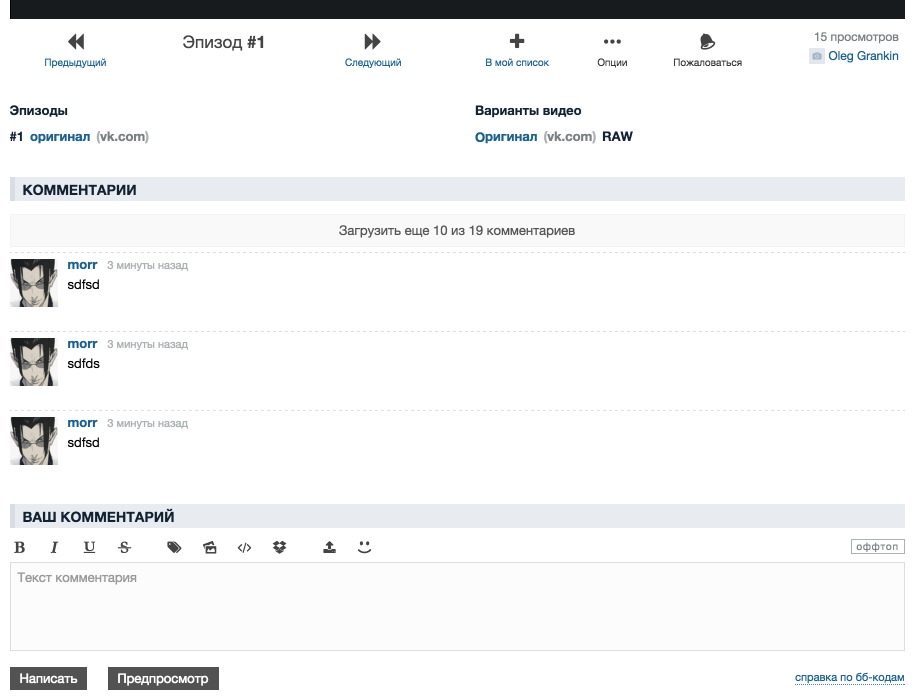Open the smiley emoji picker
This screenshot has width=915, height=697.
point(364,547)
